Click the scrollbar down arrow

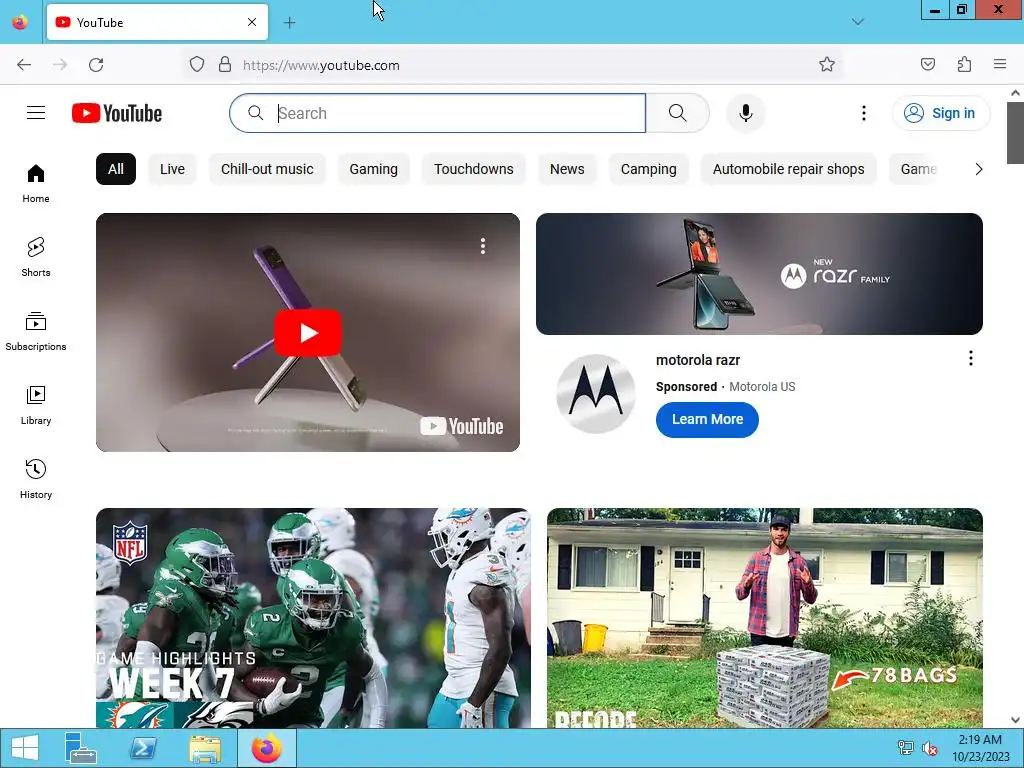[1015, 720]
